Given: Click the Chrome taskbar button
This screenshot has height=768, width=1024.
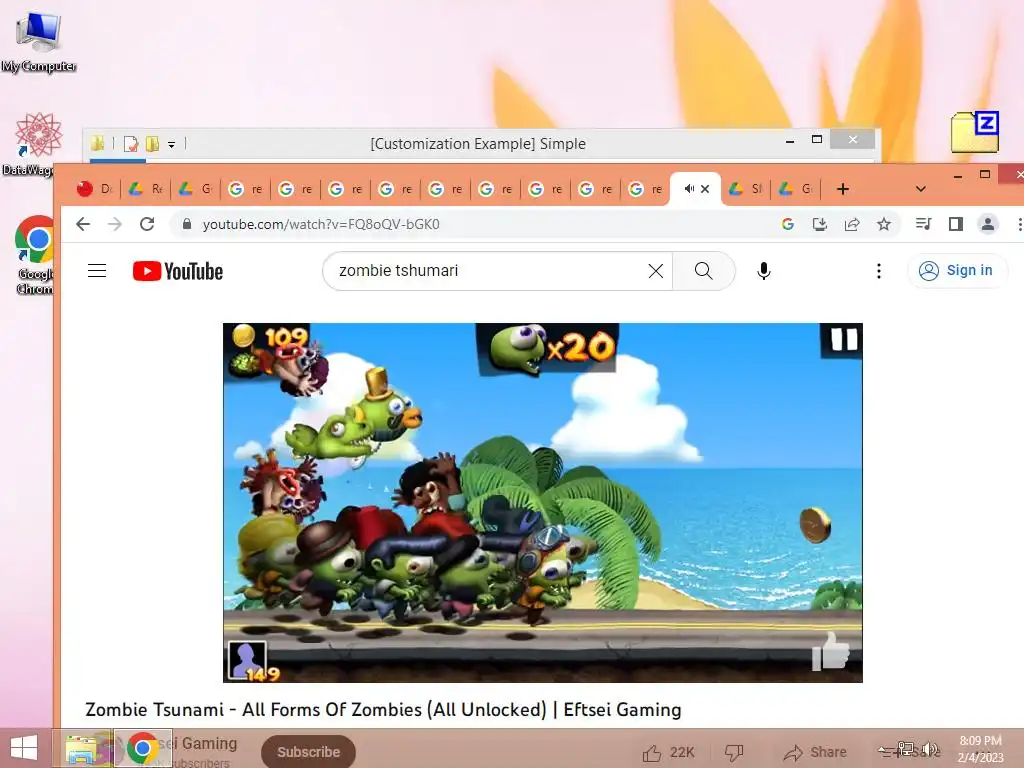Looking at the screenshot, I should click(142, 748).
